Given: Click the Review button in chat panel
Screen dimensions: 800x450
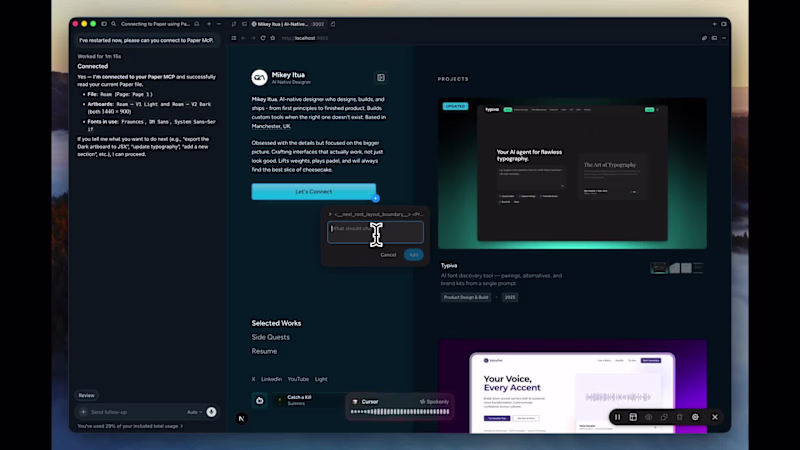Looking at the screenshot, I should click(x=86, y=395).
